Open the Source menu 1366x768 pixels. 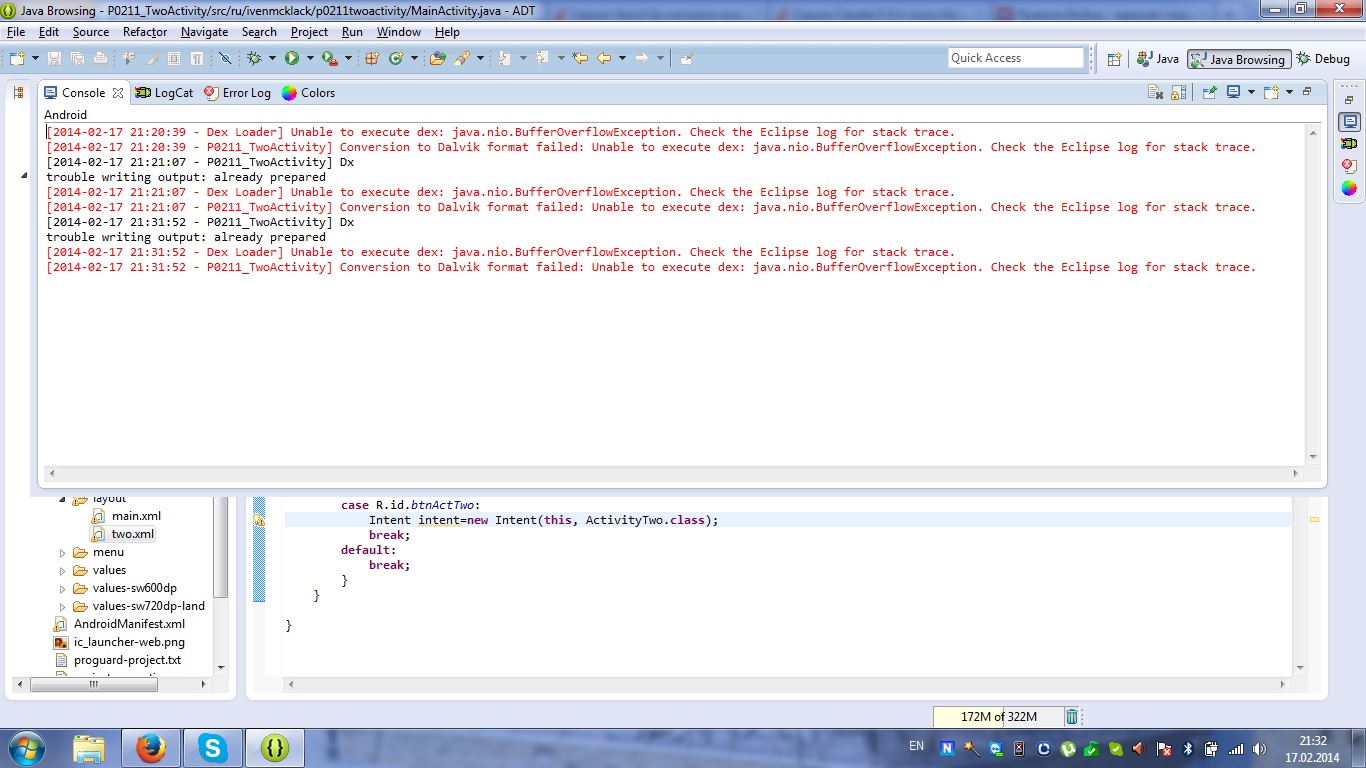[90, 32]
